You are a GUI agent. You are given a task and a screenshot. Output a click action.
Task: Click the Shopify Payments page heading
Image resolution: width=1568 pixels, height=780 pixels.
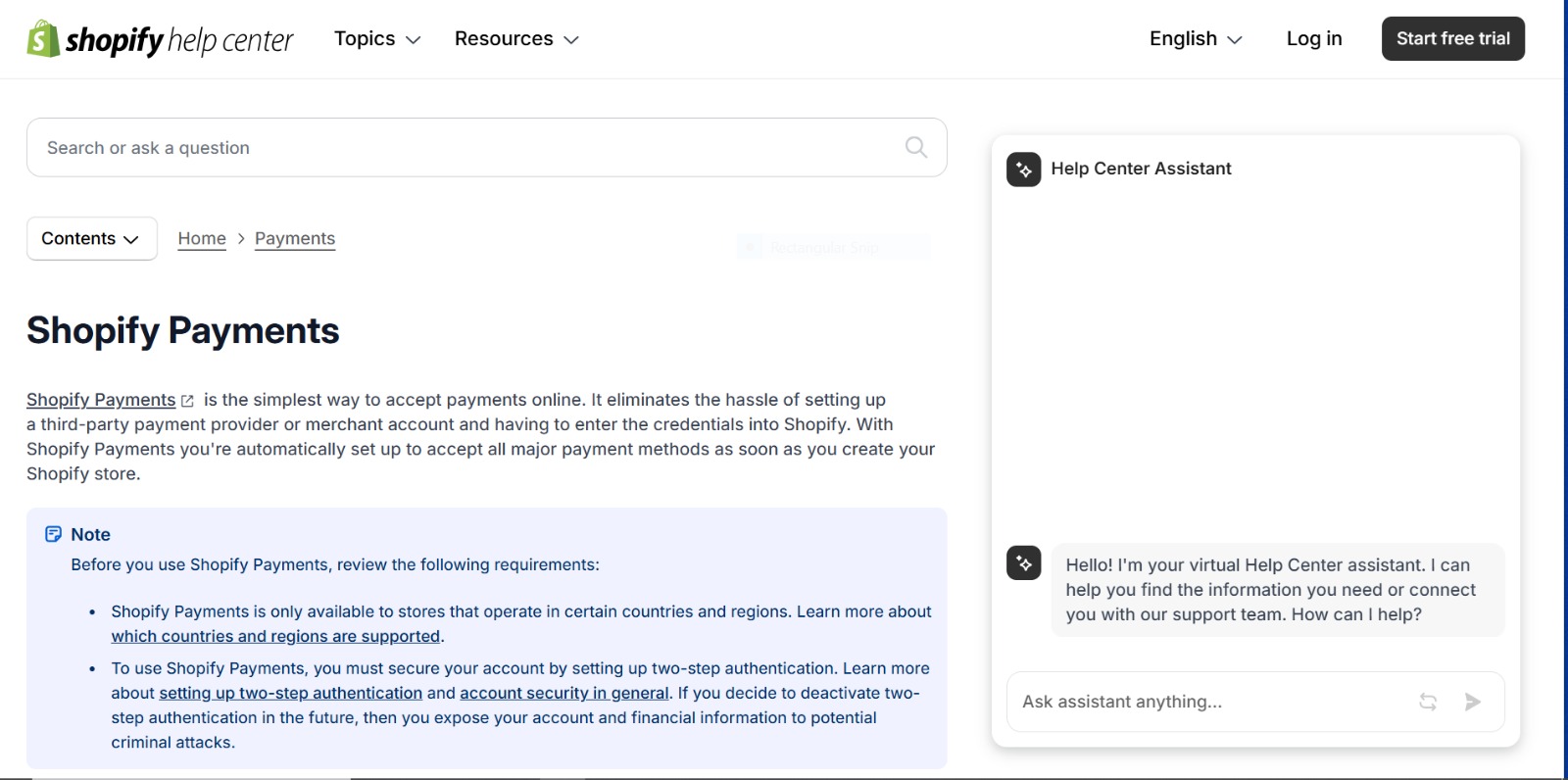(183, 330)
